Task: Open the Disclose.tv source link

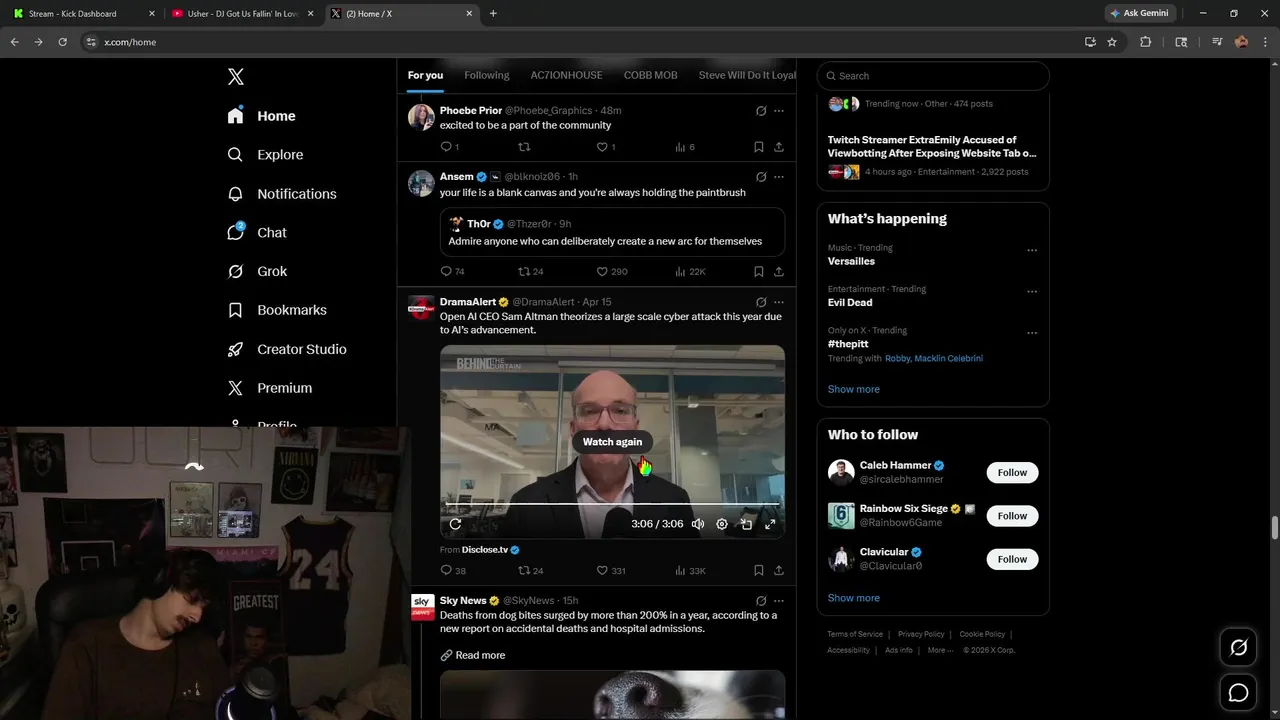Action: [x=484, y=550]
